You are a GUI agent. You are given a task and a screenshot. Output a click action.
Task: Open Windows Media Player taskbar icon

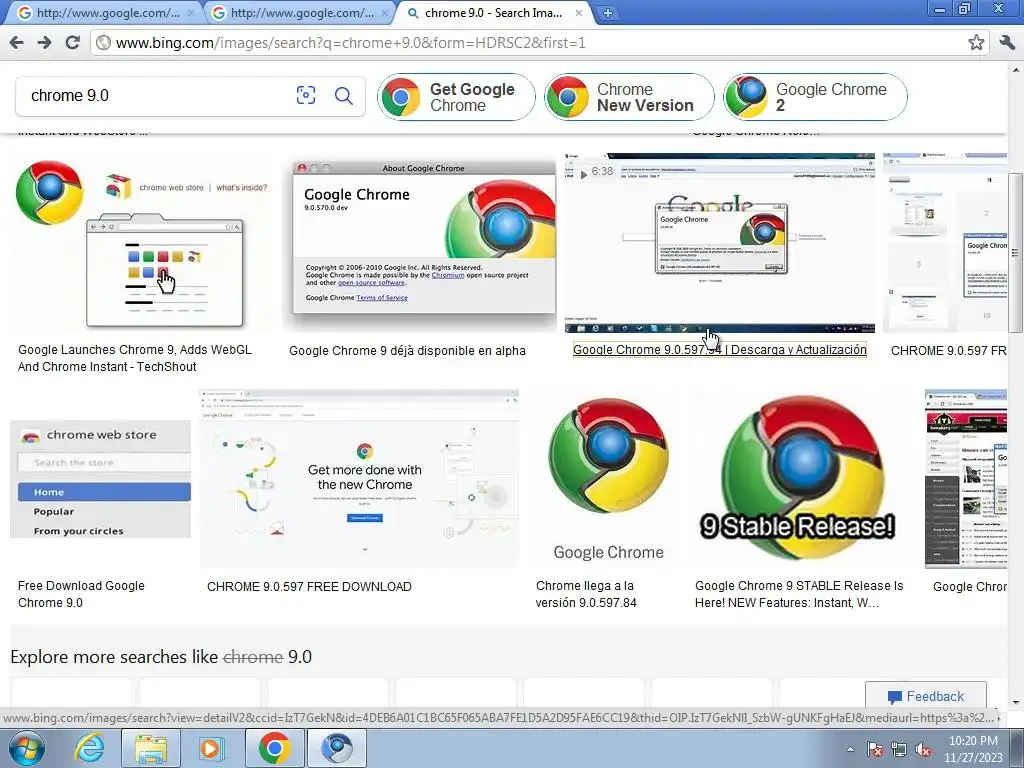(211, 748)
